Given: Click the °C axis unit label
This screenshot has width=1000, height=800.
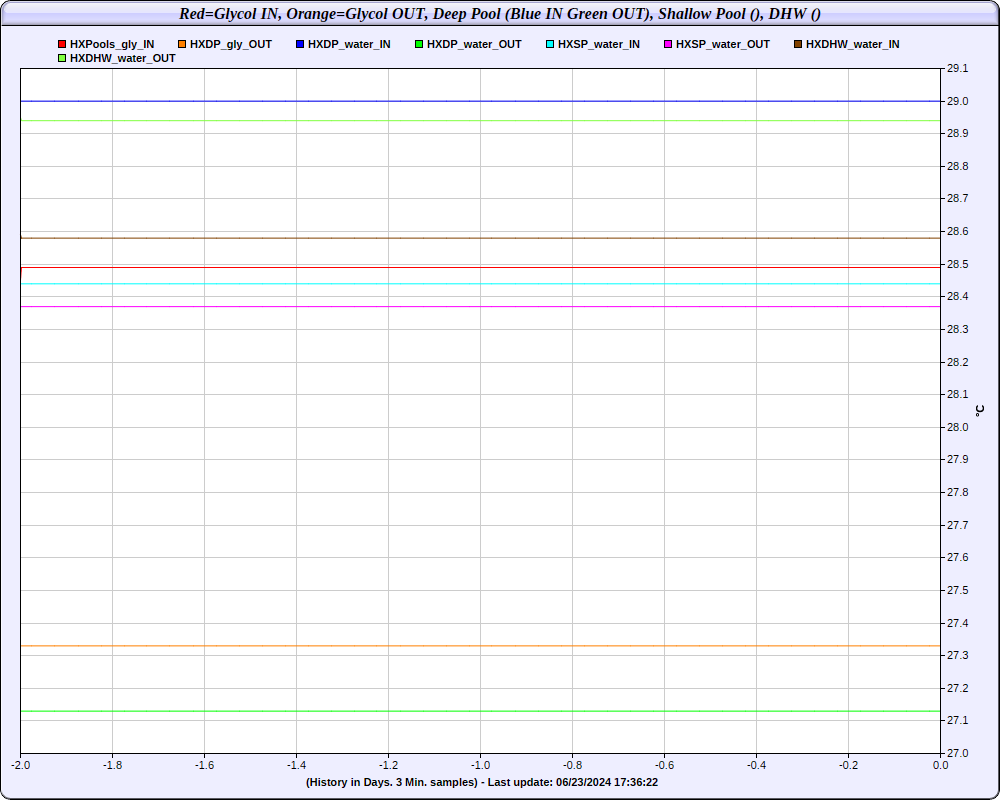Looking at the screenshot, I should [980, 411].
